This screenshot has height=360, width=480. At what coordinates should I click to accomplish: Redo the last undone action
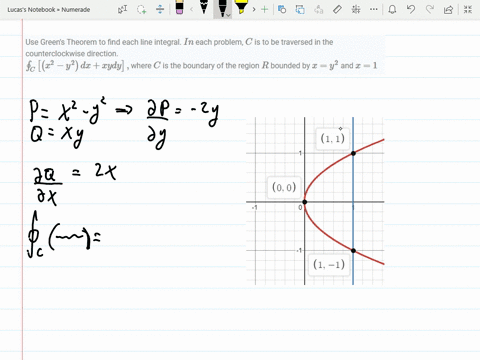coord(430,9)
